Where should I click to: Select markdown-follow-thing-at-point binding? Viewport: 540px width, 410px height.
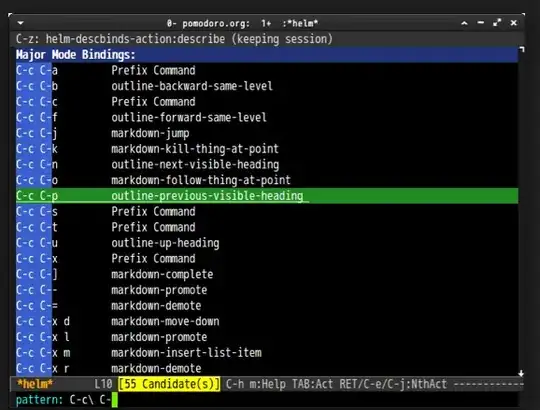tap(267, 180)
